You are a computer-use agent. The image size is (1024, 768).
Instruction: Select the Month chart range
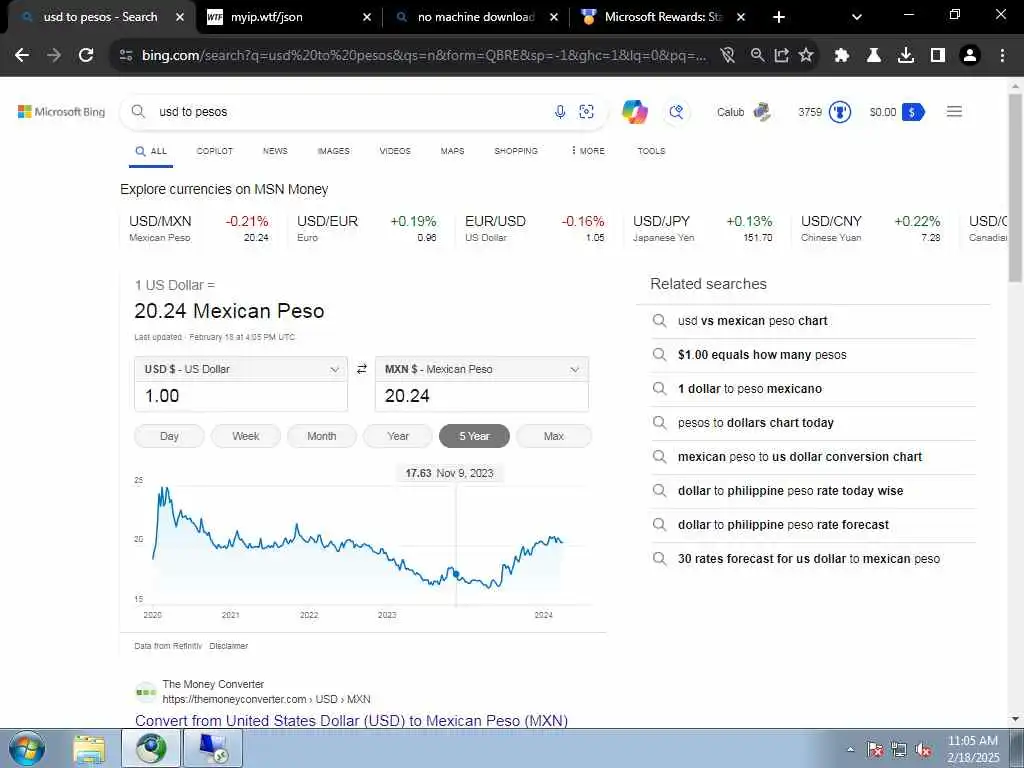[x=322, y=436]
